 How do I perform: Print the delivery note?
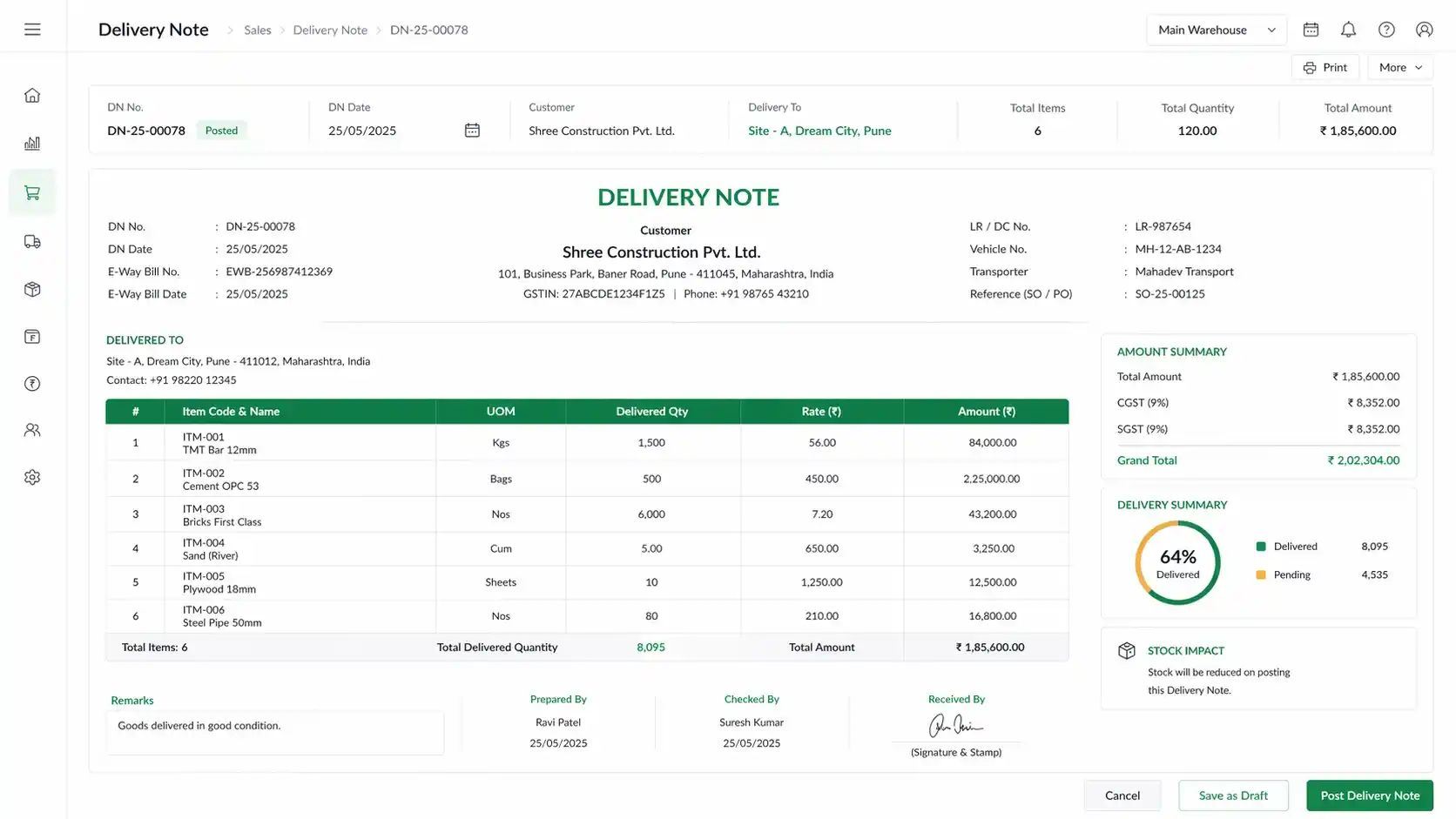tap(1325, 68)
